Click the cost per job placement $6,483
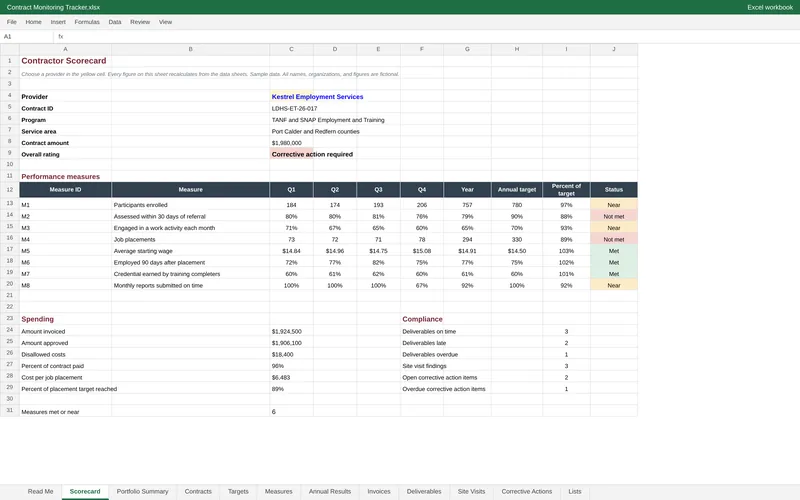 (x=291, y=378)
